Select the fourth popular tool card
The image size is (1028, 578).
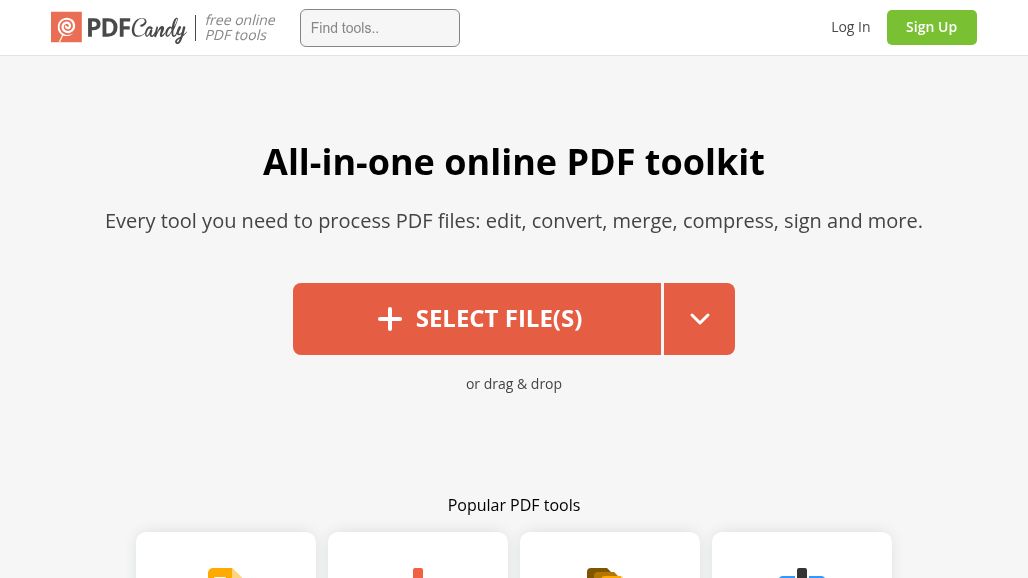click(802, 555)
